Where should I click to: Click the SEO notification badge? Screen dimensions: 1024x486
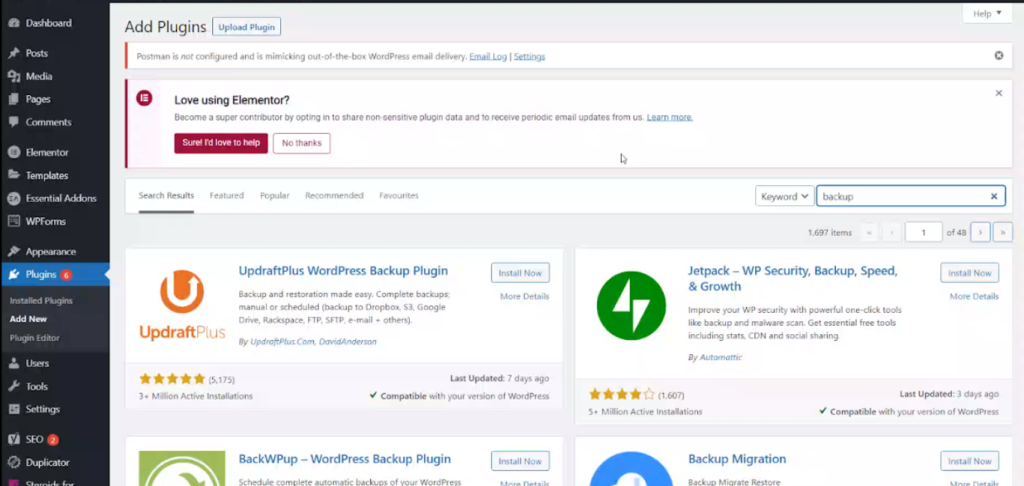click(53, 440)
